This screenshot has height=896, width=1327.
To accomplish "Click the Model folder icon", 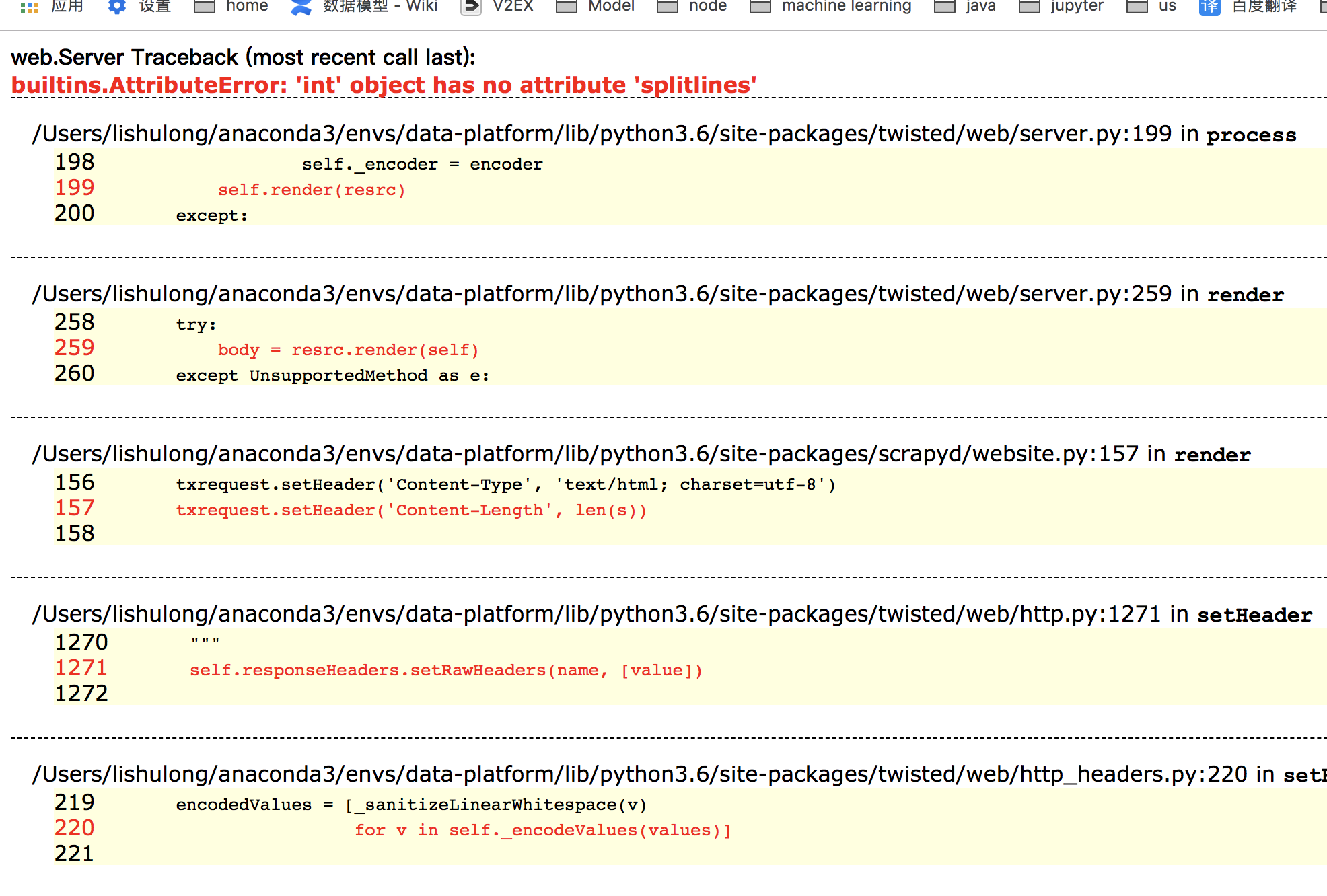I will (567, 7).
